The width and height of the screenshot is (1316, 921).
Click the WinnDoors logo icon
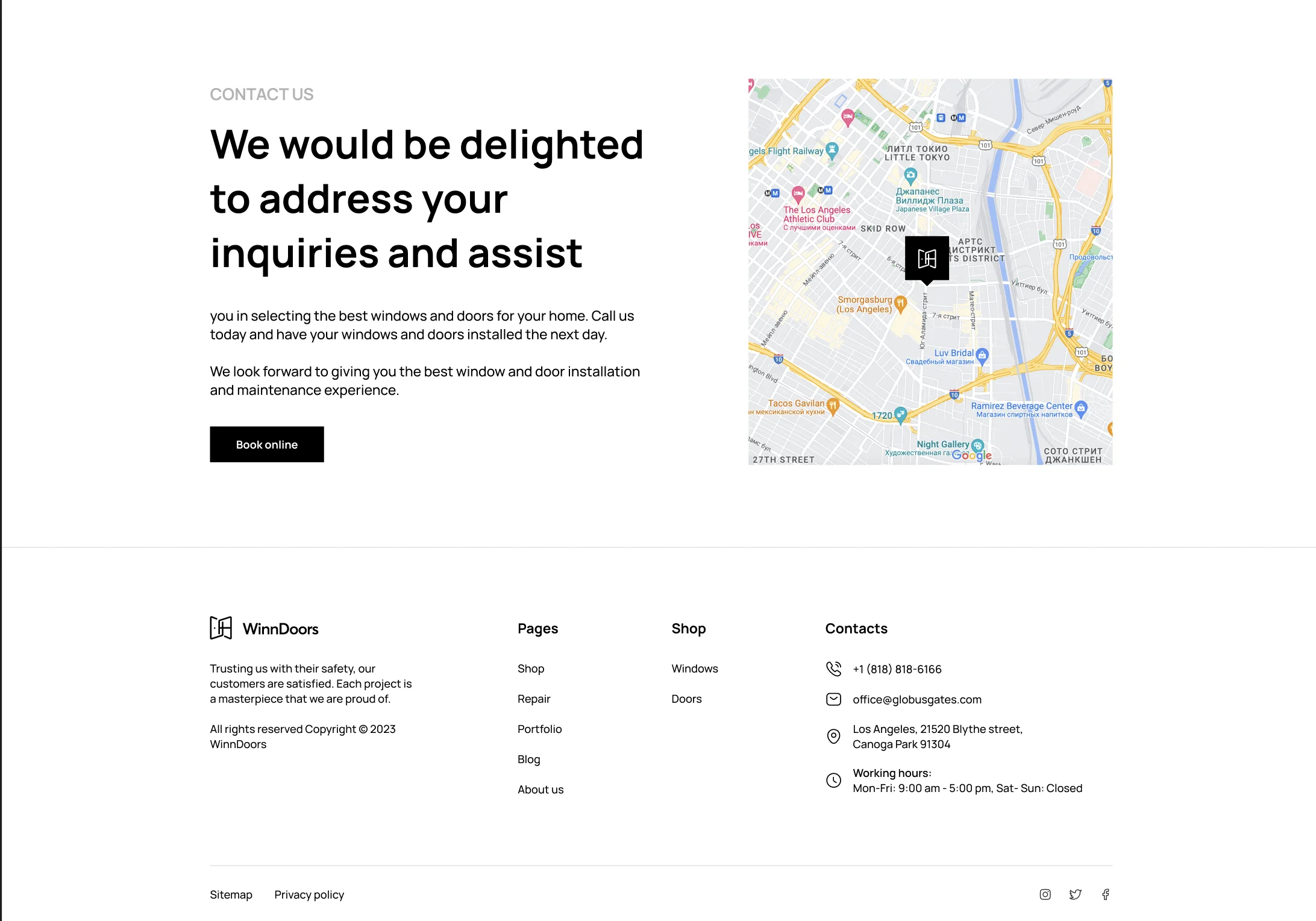point(221,628)
